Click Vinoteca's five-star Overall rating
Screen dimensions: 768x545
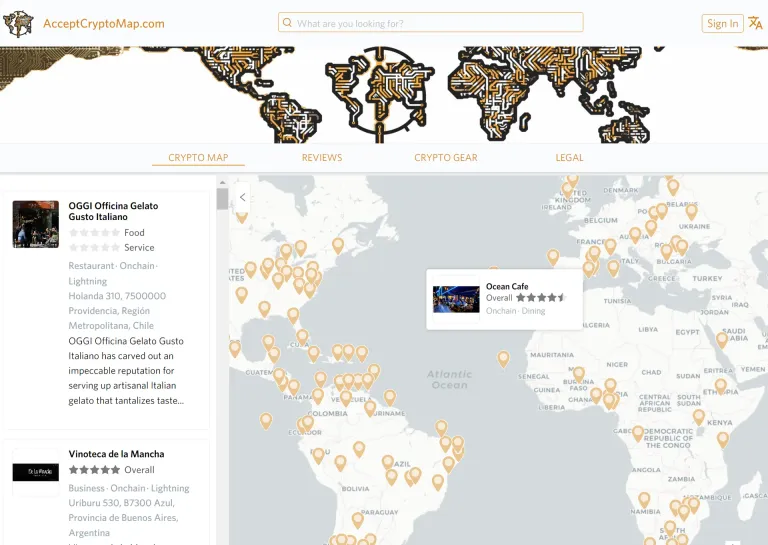pos(94,470)
